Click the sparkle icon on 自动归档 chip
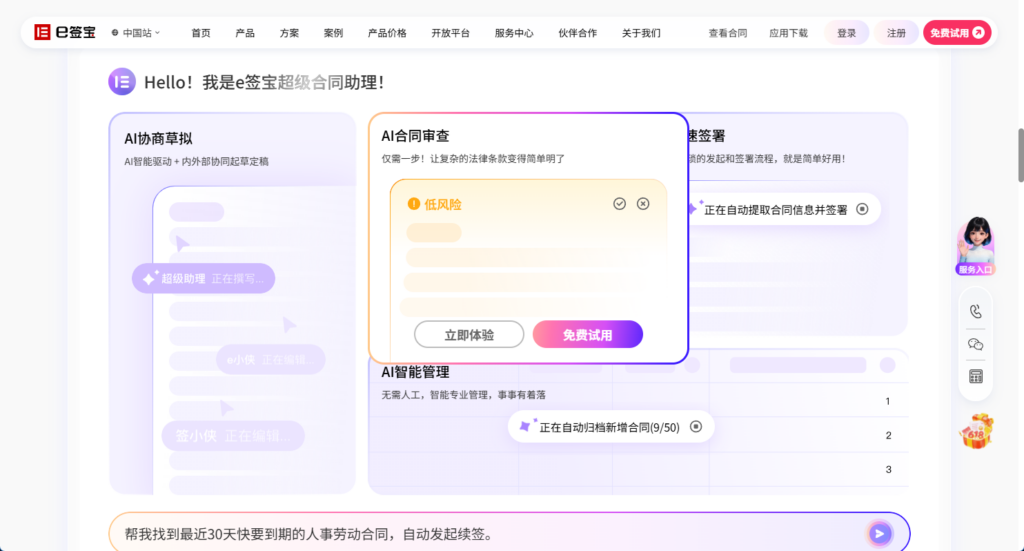The width and height of the screenshot is (1024, 551). pos(526,426)
